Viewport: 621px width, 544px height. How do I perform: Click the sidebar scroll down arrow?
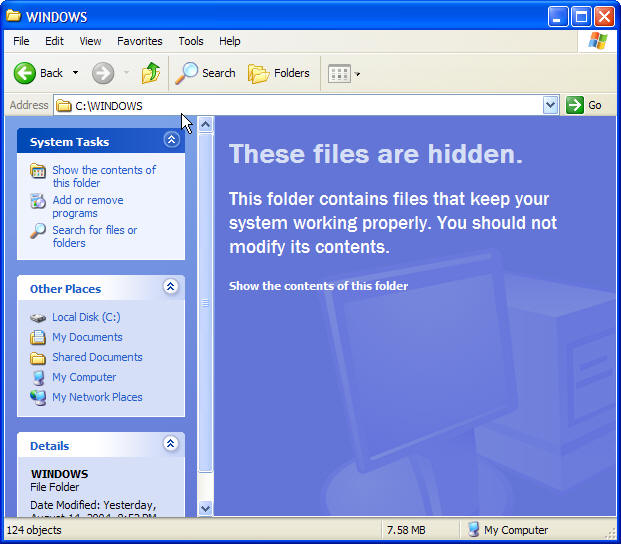click(205, 508)
